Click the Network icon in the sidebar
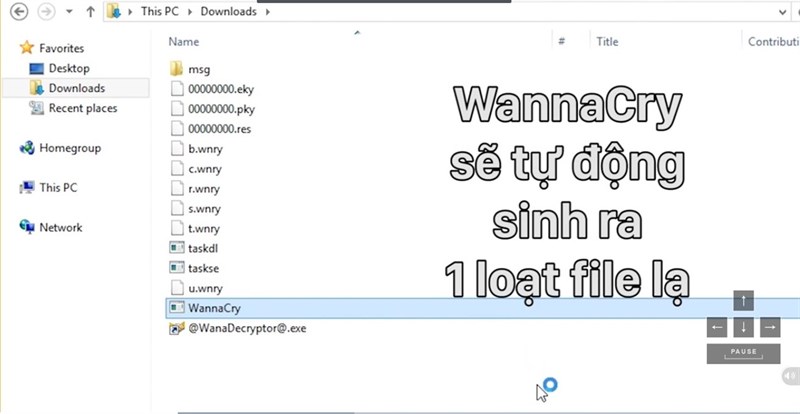The width and height of the screenshot is (800, 414). pos(27,227)
